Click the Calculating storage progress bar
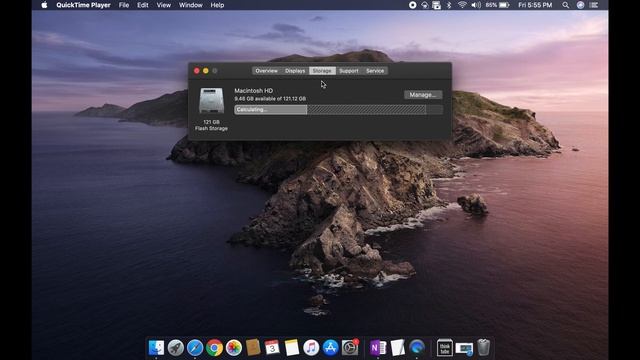Screen dimensions: 640x360 [x=338, y=109]
